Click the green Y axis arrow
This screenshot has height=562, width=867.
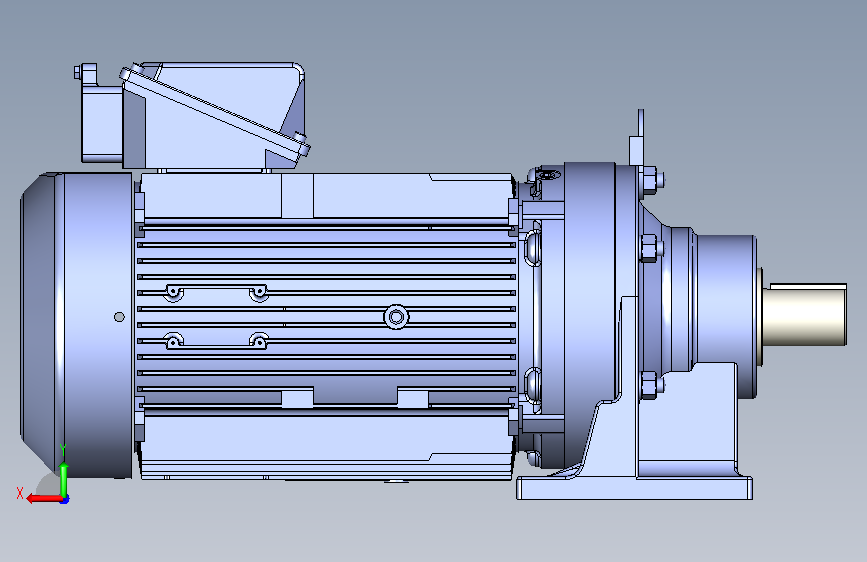tap(64, 479)
